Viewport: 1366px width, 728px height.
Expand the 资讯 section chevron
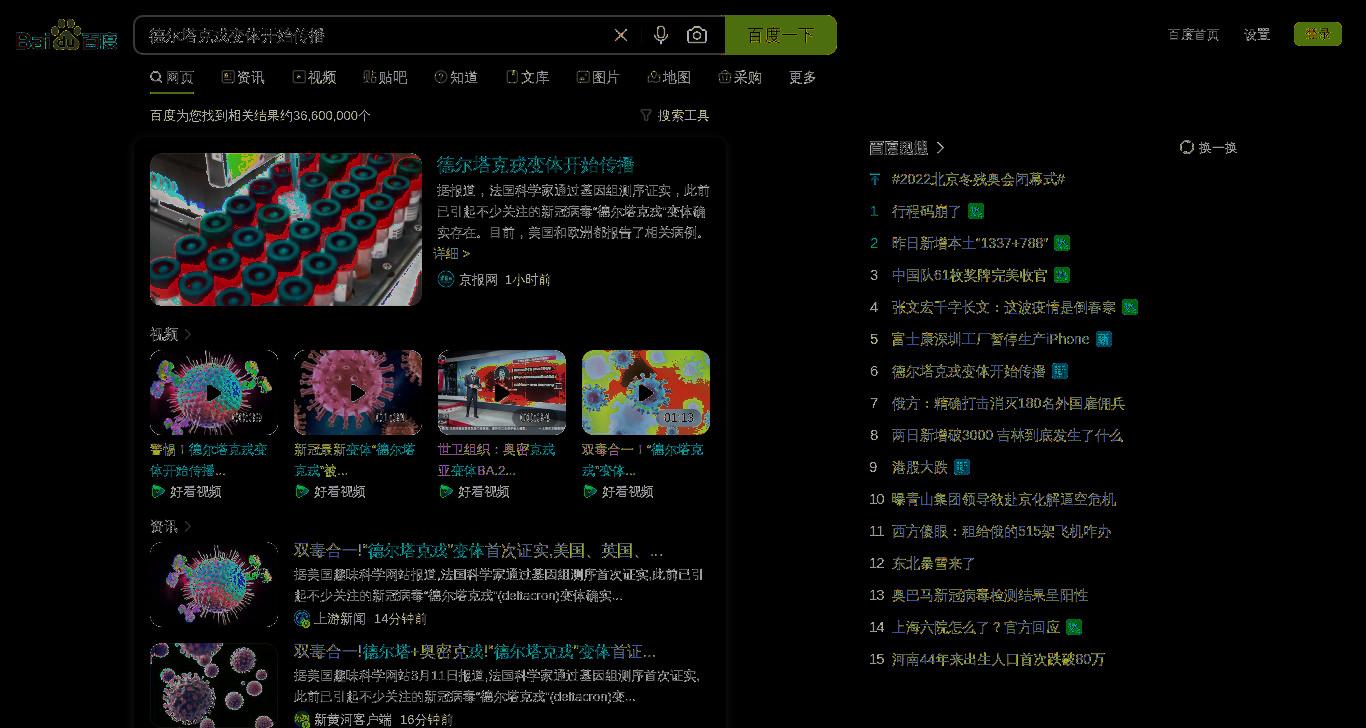187,526
